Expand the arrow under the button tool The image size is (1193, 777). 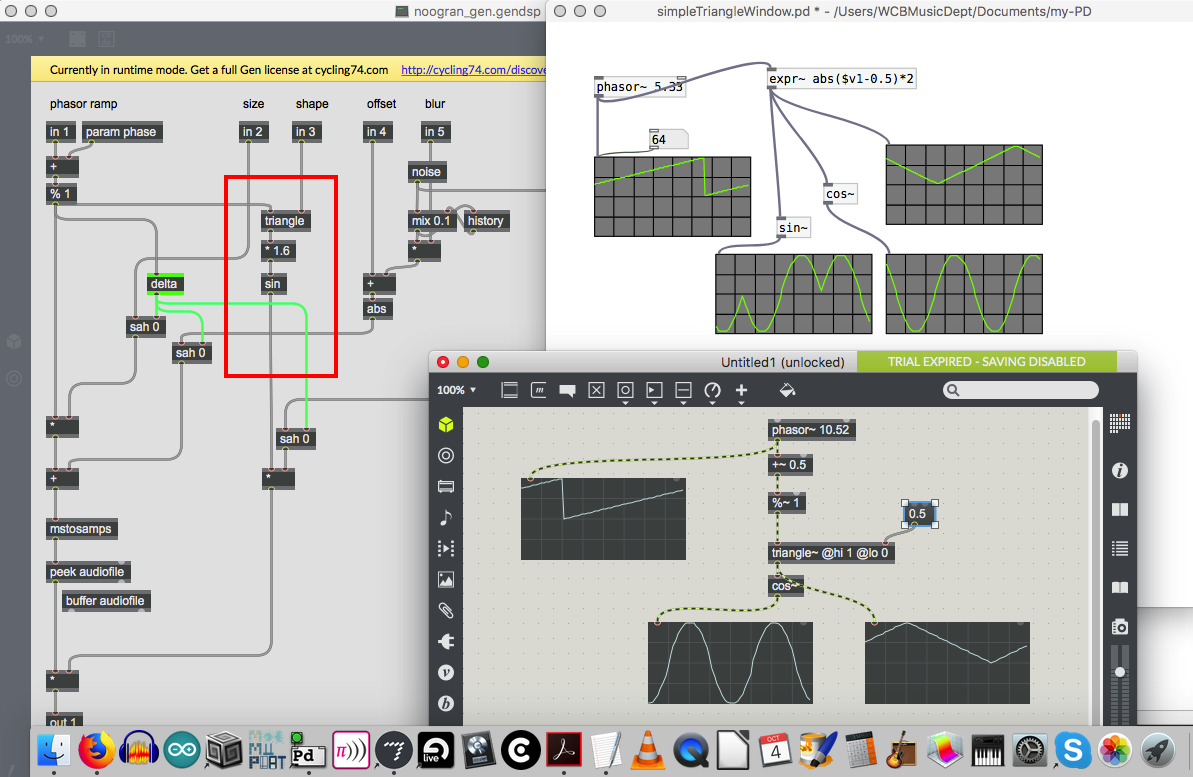625,403
